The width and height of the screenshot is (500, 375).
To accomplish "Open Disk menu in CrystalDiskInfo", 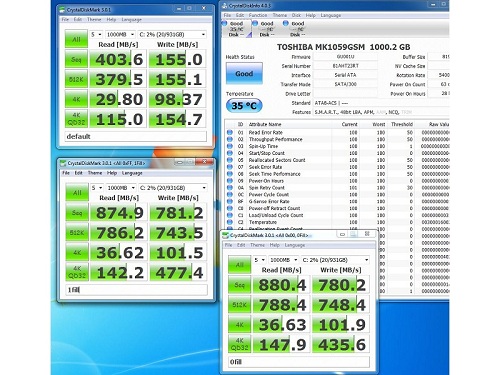I will pos(296,15).
